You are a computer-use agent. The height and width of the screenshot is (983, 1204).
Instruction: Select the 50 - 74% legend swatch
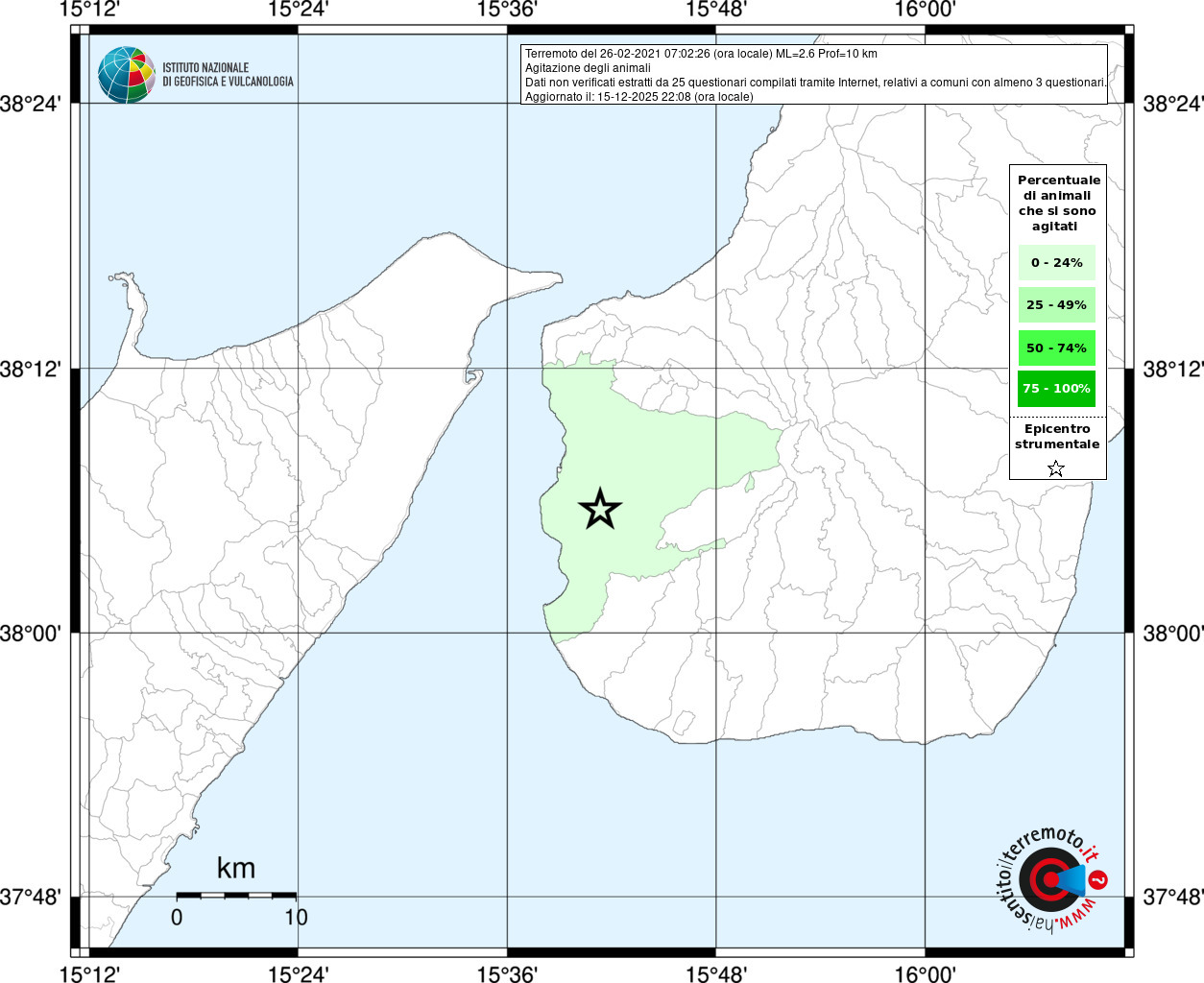(x=1057, y=348)
